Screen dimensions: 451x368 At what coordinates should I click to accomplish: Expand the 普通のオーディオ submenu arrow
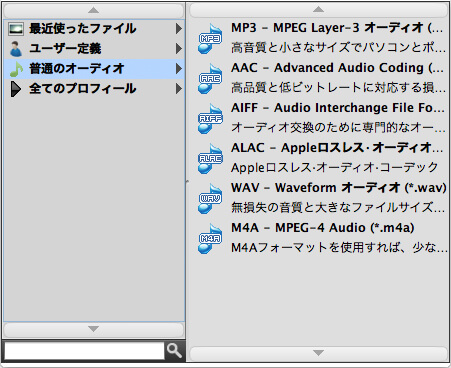tap(179, 69)
